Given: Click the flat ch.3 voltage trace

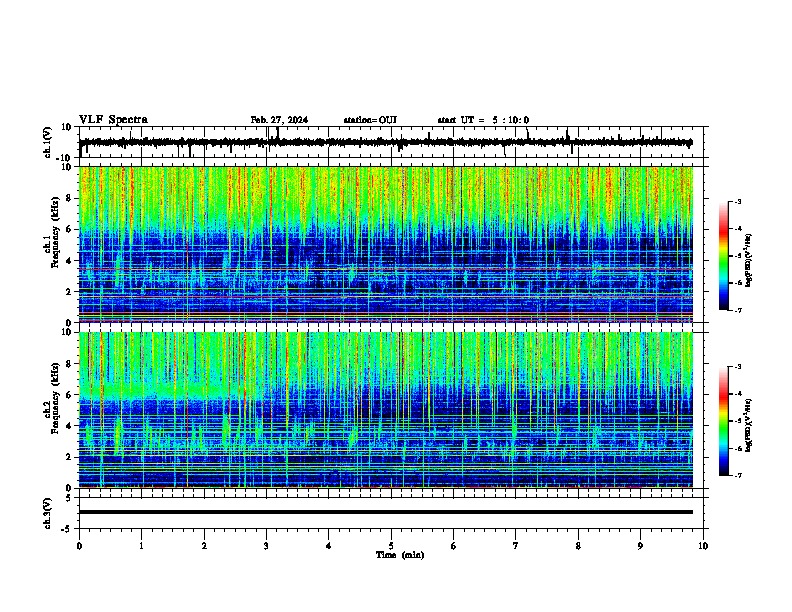Looking at the screenshot, I should (386, 512).
